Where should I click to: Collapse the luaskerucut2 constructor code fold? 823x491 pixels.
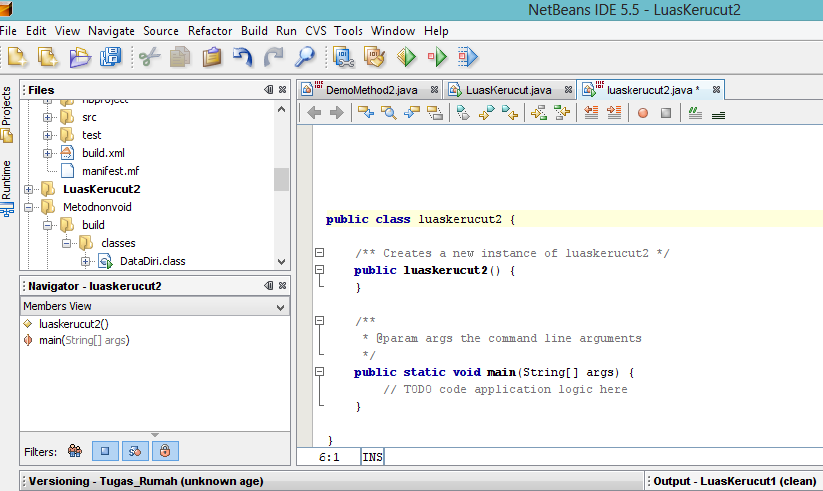[x=319, y=269]
